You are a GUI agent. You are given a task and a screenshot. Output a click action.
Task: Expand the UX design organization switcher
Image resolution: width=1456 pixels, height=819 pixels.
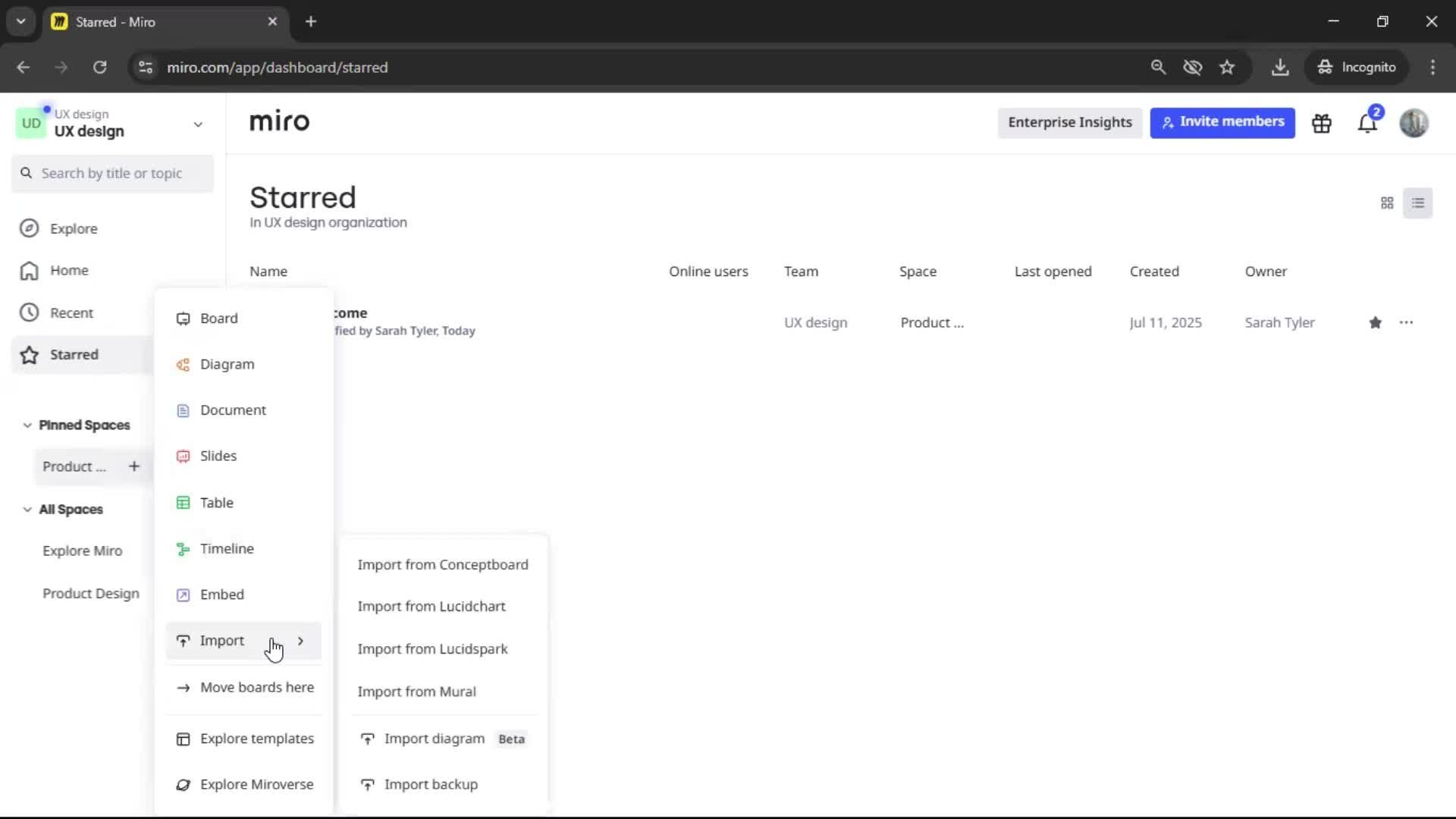pos(198,124)
